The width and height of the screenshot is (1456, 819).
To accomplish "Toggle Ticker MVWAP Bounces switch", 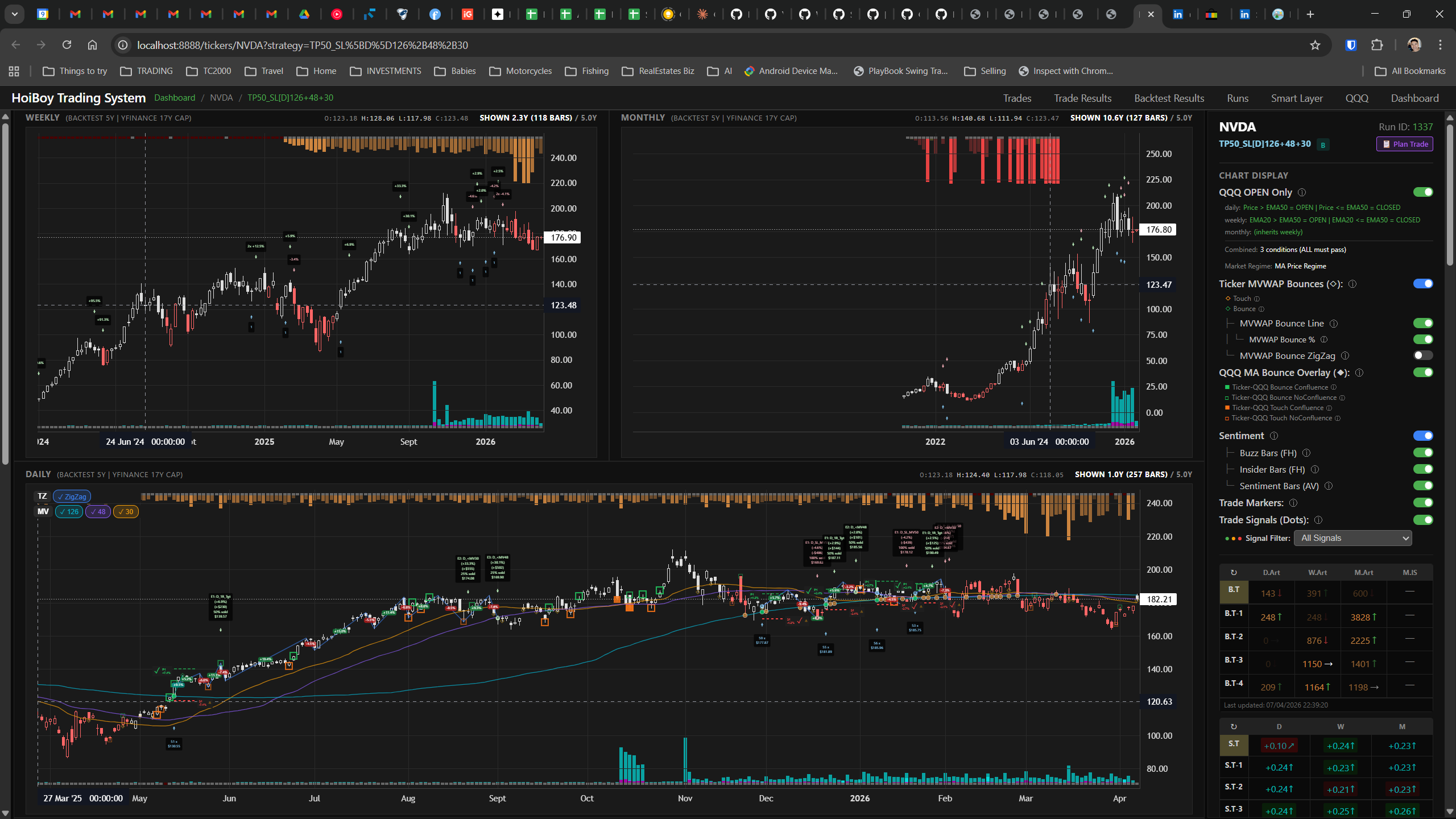I will (1423, 284).
